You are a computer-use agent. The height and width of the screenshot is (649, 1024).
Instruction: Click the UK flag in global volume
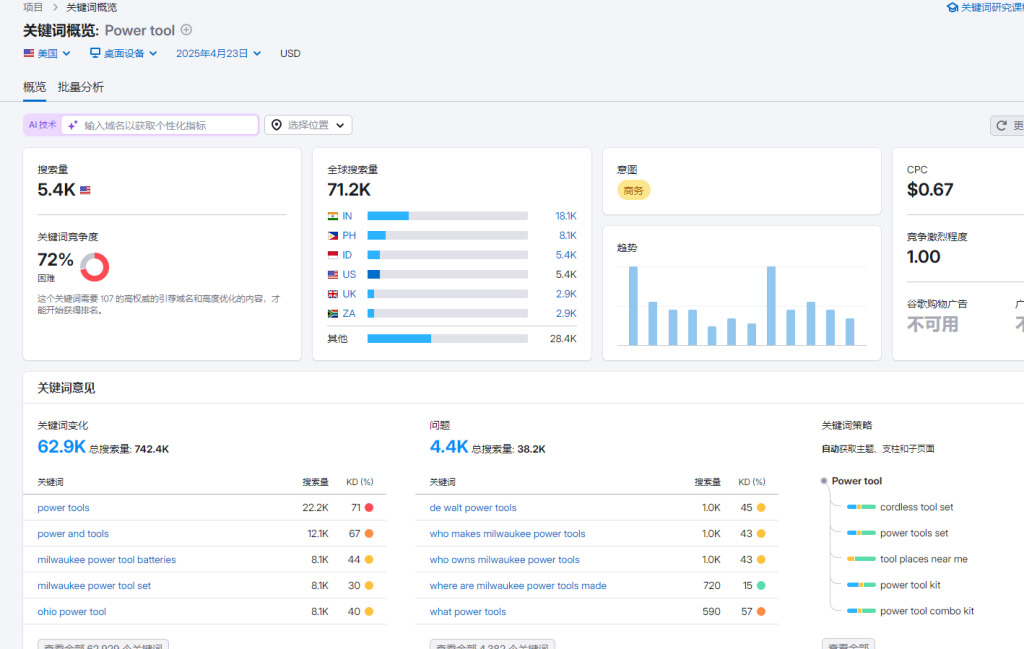click(333, 294)
